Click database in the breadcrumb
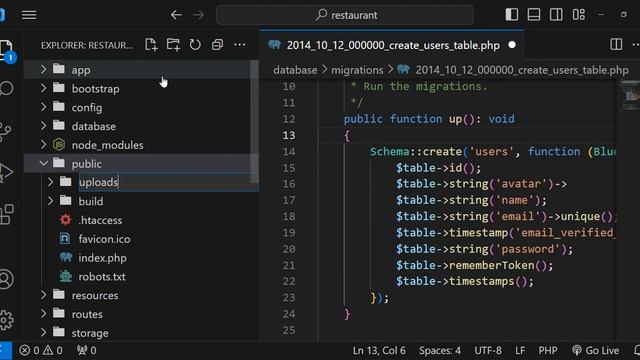The height and width of the screenshot is (360, 640). pyautogui.click(x=295, y=70)
